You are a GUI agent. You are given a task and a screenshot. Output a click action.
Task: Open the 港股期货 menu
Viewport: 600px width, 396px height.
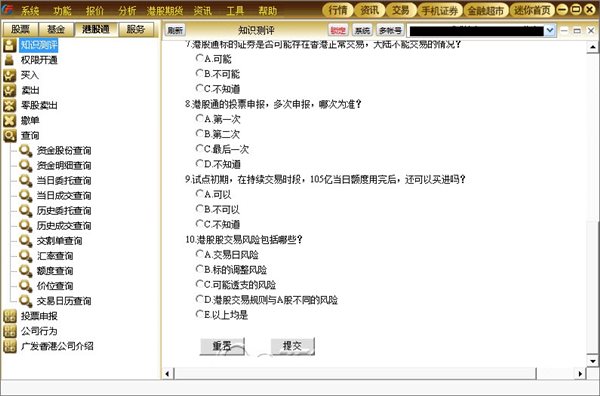tap(165, 11)
